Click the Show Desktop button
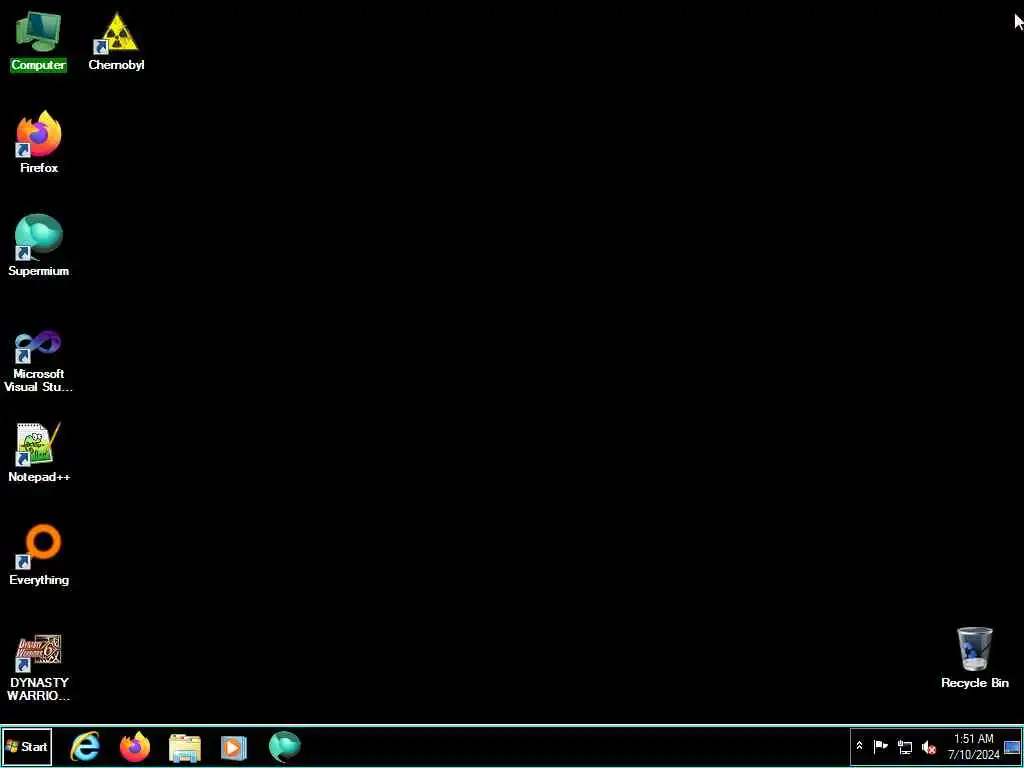Screen dimensions: 1024x768 click(1012, 746)
